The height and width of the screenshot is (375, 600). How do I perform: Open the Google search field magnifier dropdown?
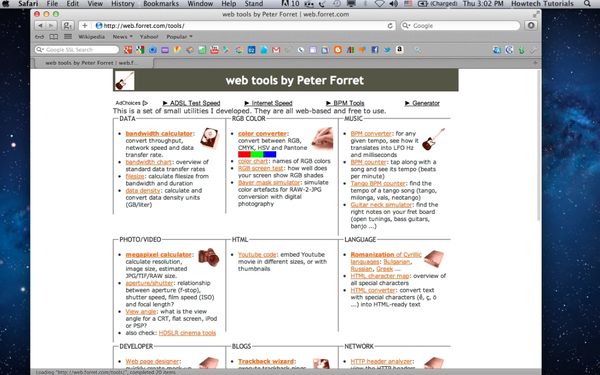406,26
